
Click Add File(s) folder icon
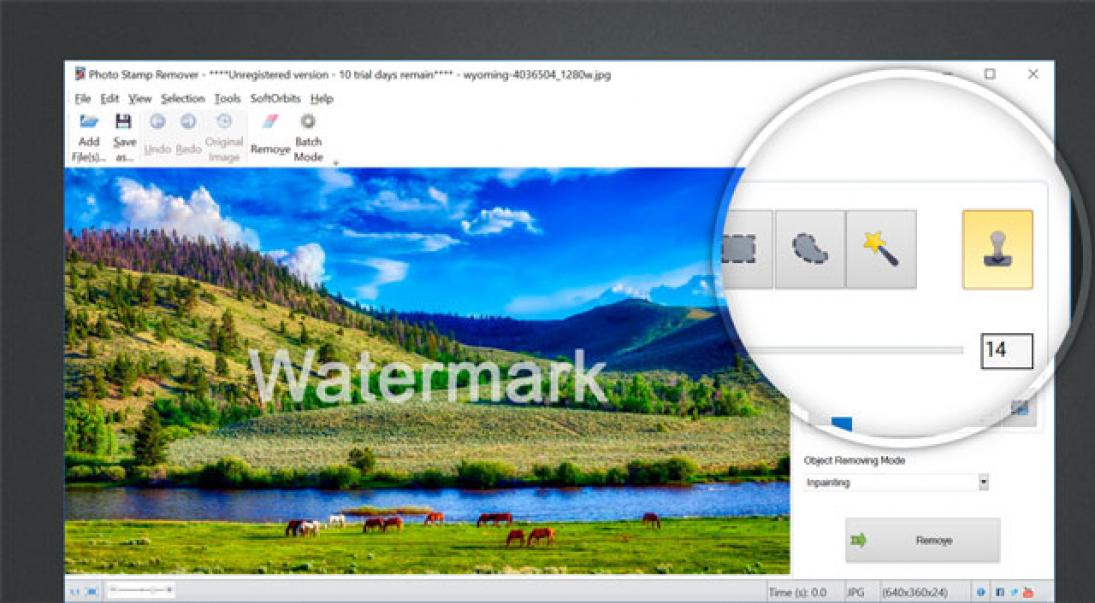click(x=89, y=123)
